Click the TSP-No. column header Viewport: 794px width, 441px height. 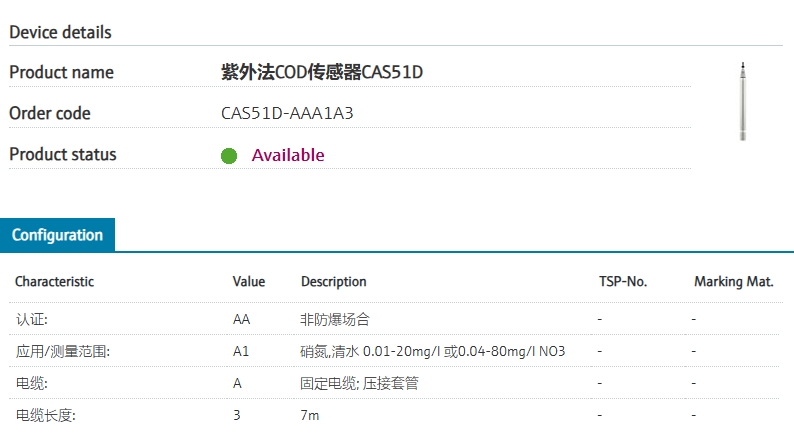[x=622, y=282]
